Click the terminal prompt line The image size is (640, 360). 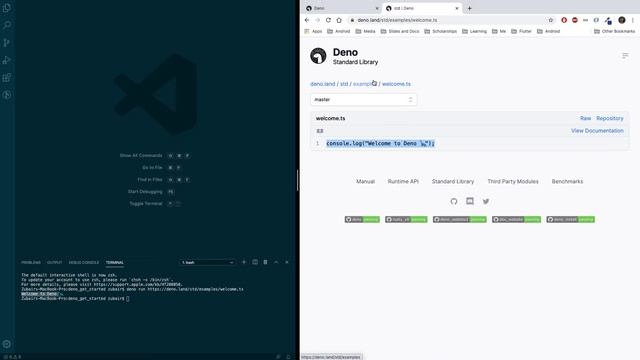pyautogui.click(x=75, y=298)
